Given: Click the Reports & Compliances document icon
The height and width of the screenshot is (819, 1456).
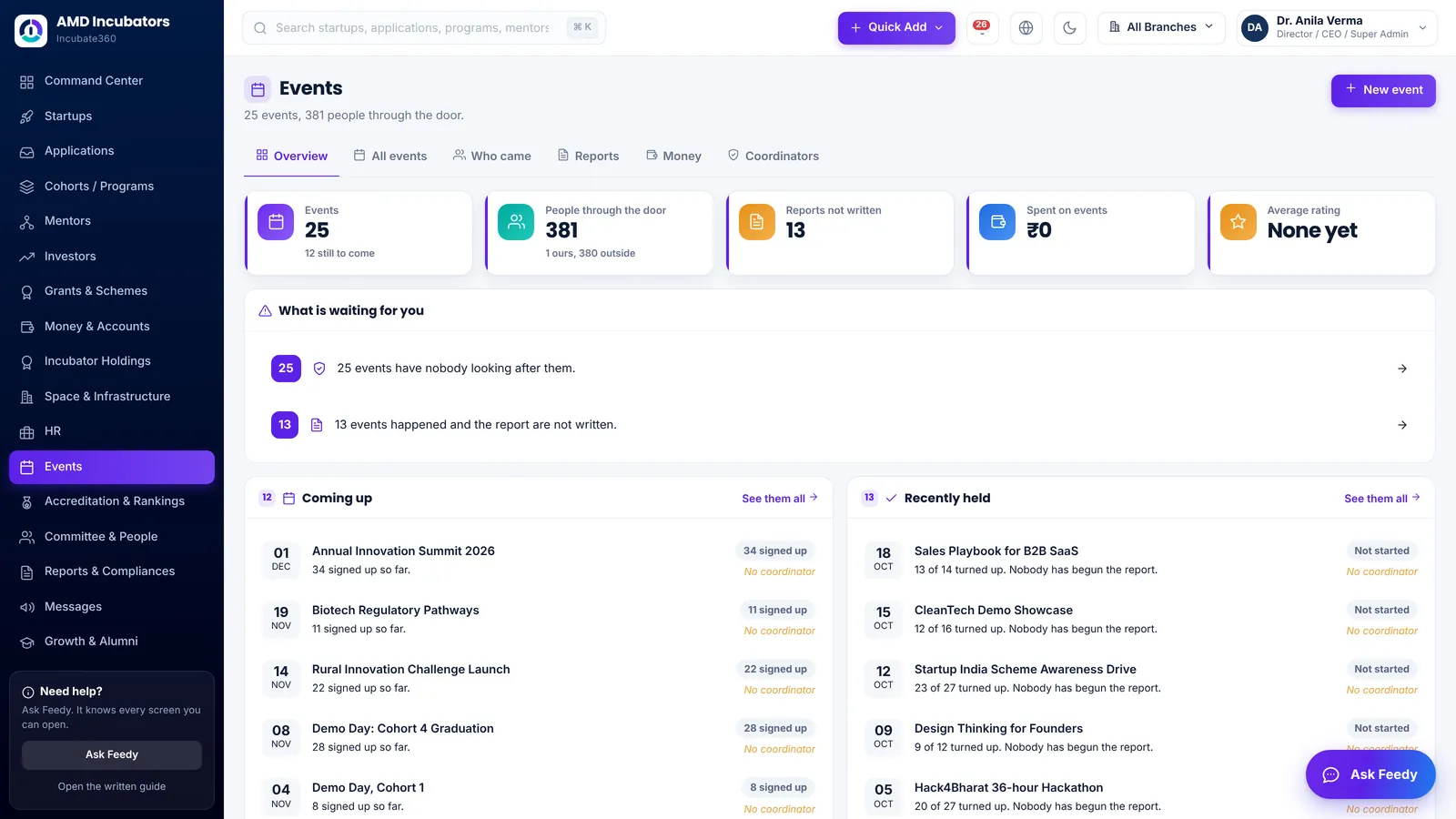Looking at the screenshot, I should coord(27,572).
